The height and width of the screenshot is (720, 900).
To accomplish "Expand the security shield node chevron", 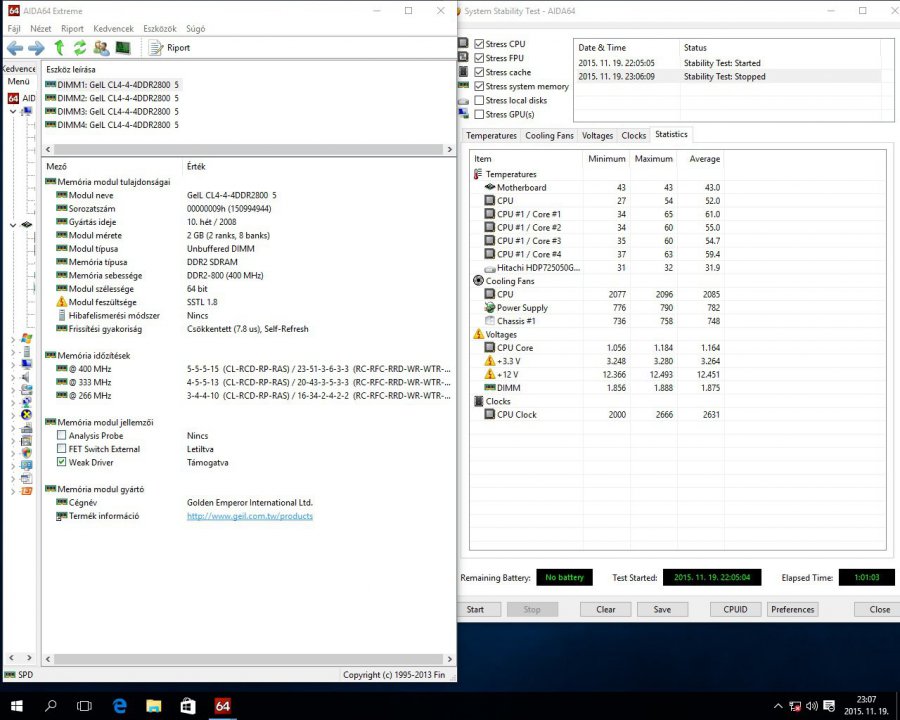I will [13, 454].
